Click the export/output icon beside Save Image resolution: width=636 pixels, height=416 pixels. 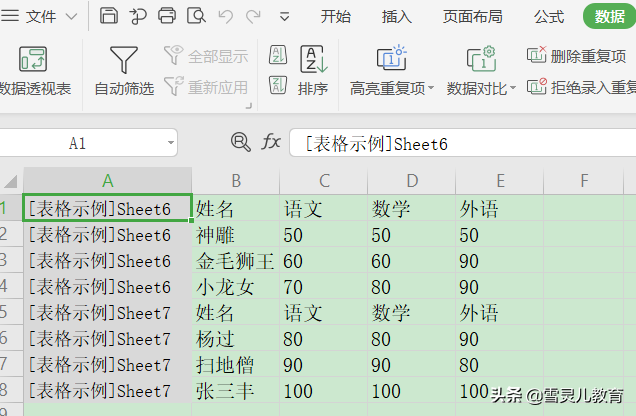138,17
